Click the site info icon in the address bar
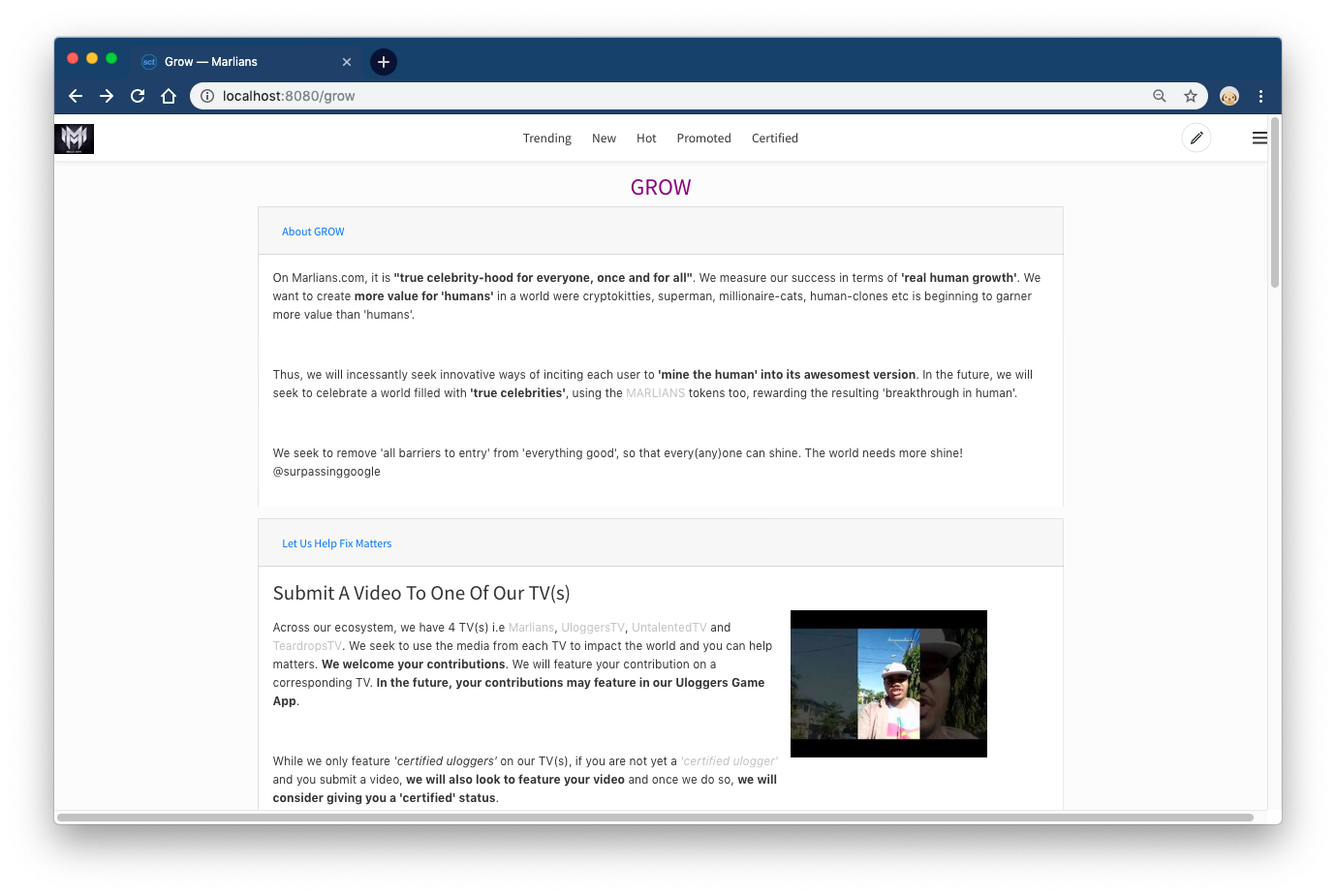 coord(207,96)
